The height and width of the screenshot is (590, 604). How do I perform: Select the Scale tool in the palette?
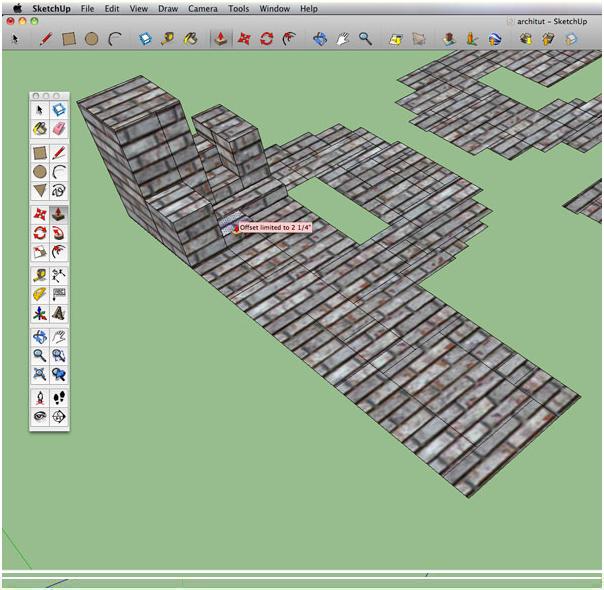(40, 251)
